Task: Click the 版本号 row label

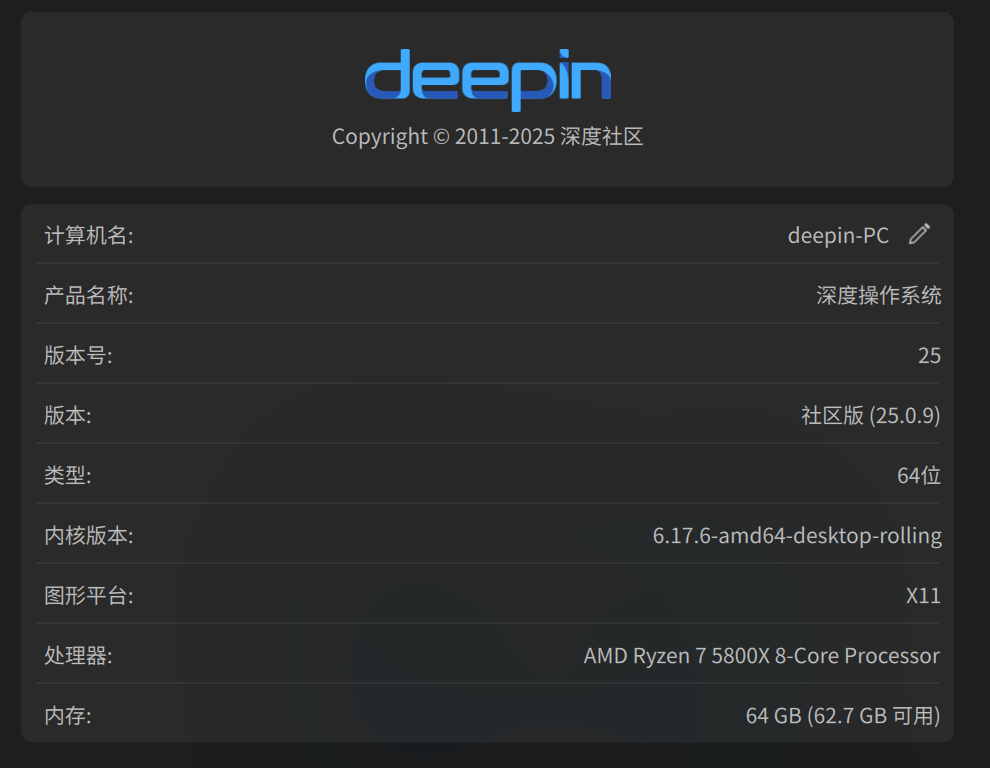Action: pyautogui.click(x=78, y=356)
